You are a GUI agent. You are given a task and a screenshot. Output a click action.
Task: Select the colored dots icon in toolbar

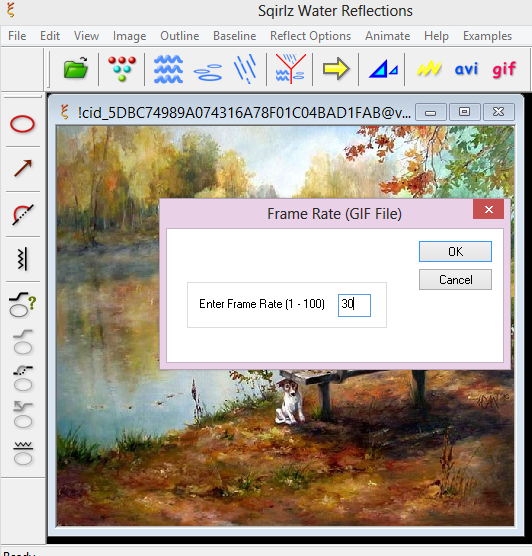point(122,68)
